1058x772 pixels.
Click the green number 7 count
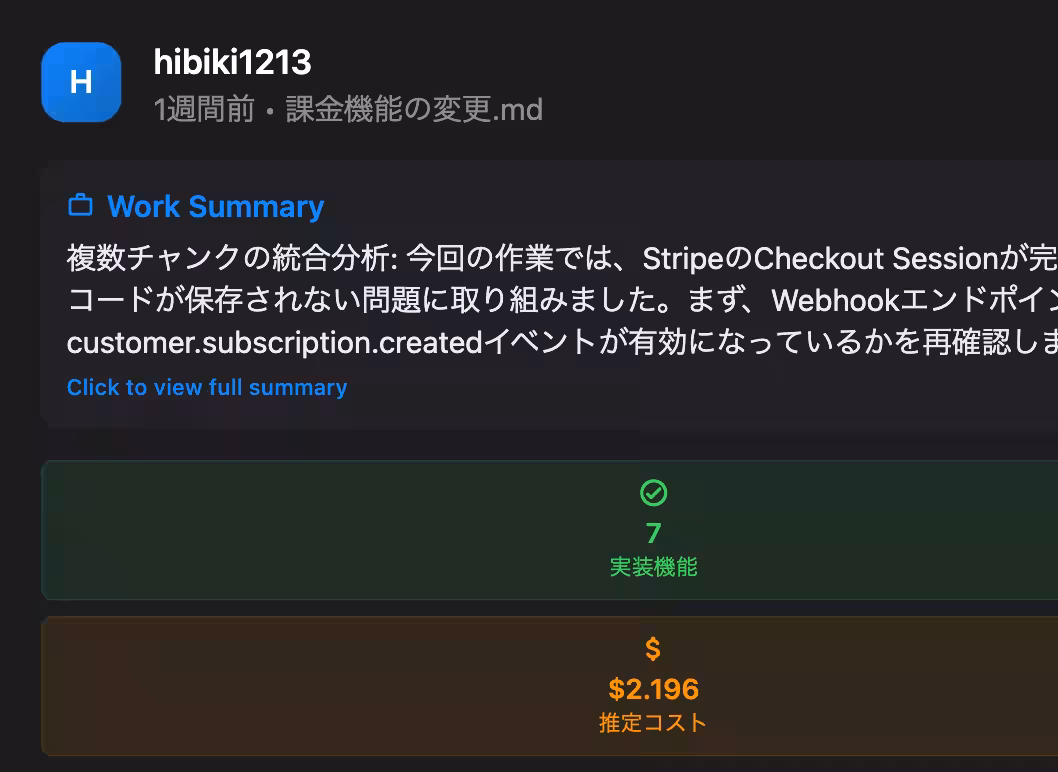coord(653,532)
